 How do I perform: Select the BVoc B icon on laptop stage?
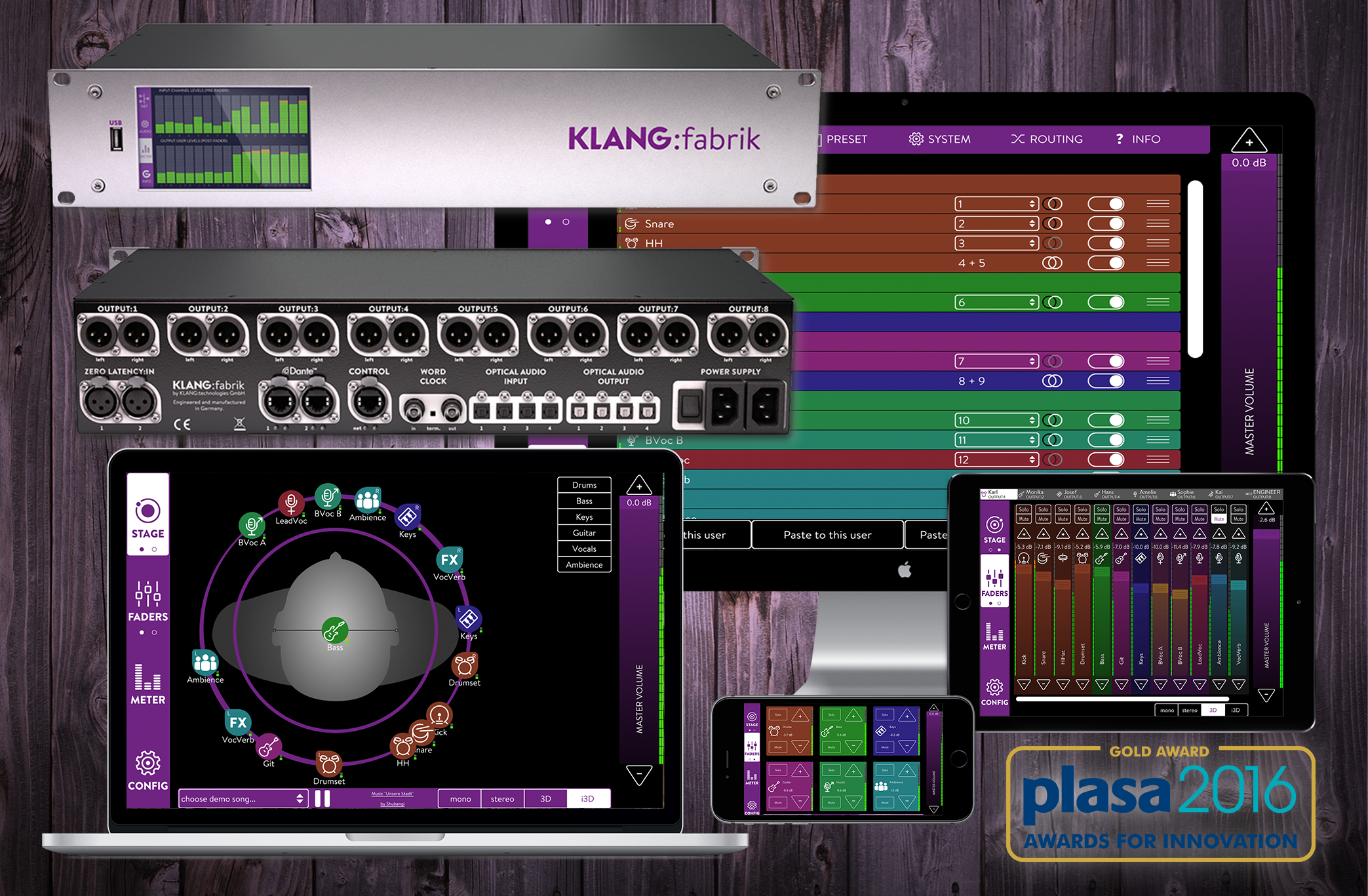[x=327, y=496]
